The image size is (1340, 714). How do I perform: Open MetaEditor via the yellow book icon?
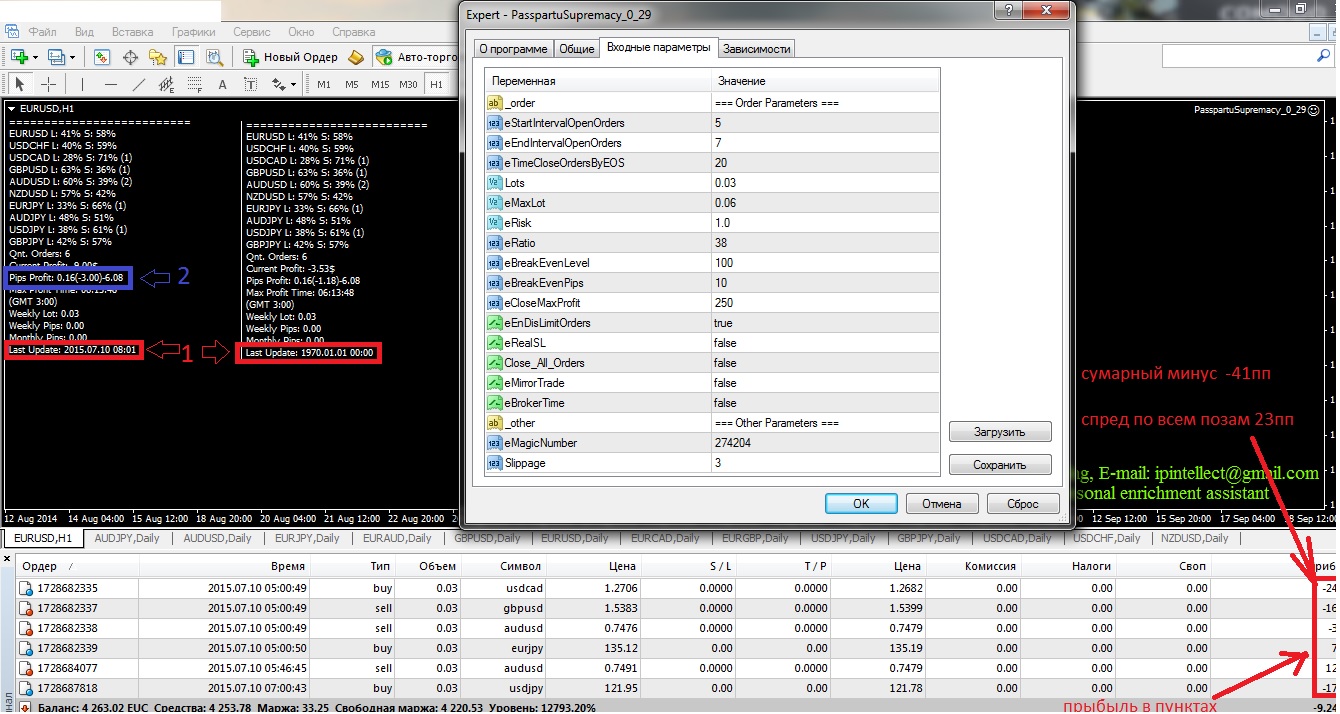click(358, 57)
